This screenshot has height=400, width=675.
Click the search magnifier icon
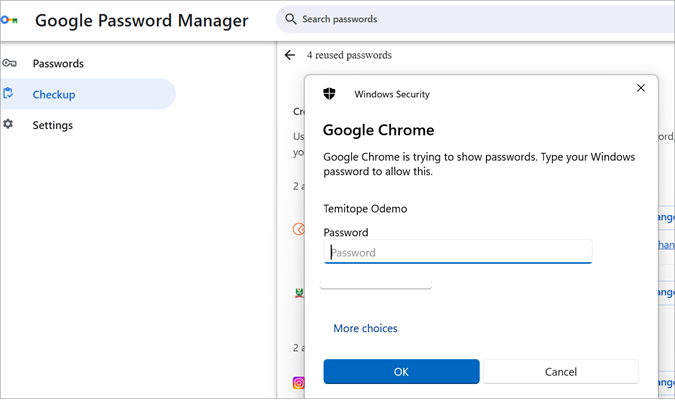click(x=291, y=19)
